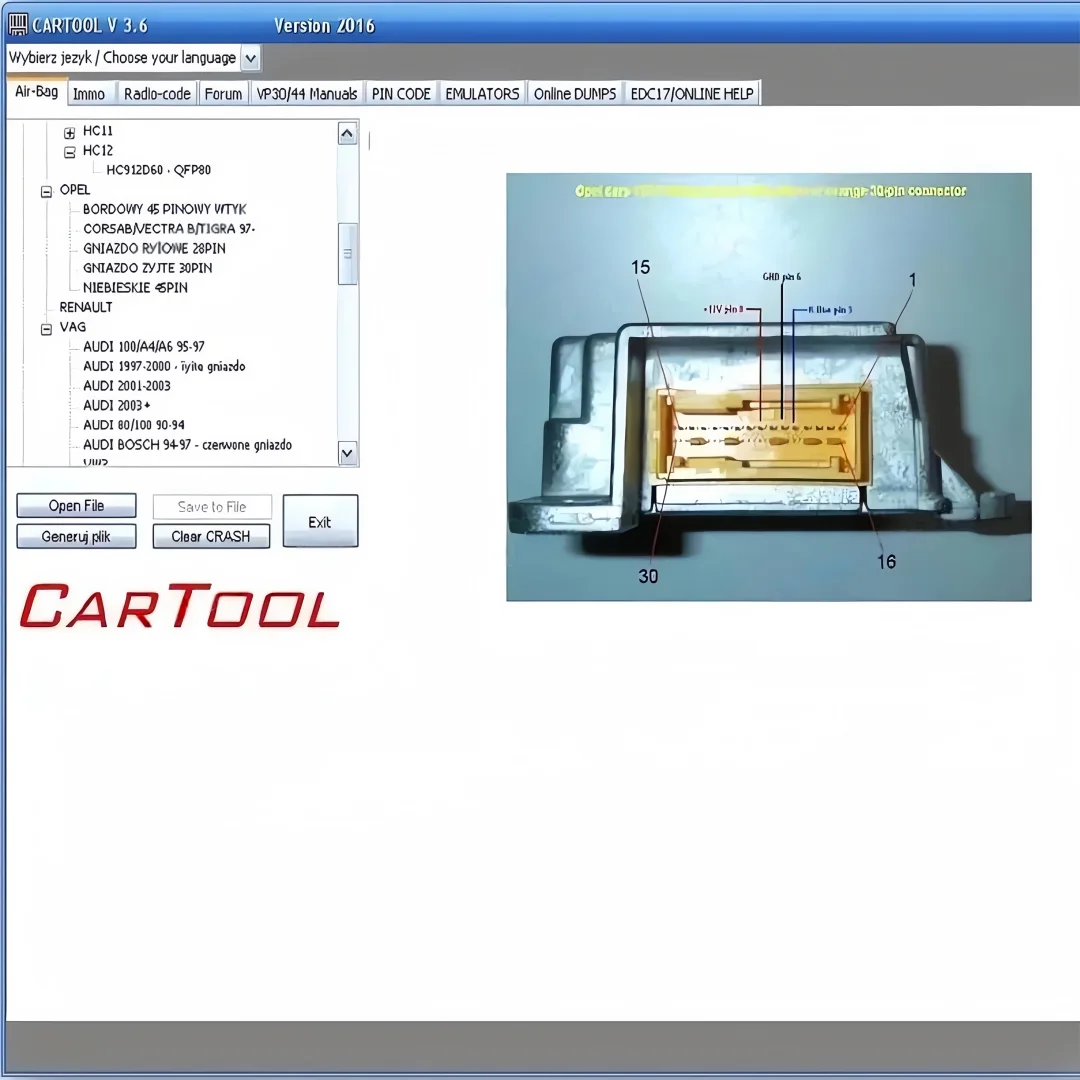The width and height of the screenshot is (1080, 1080).
Task: Collapse the OPEL tree node
Action: 46,191
